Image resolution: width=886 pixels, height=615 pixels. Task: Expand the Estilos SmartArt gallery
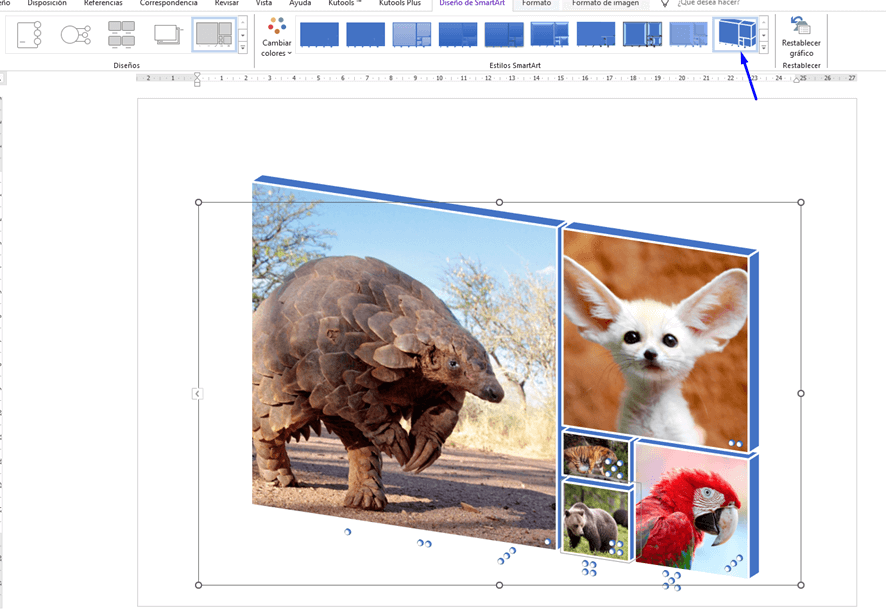764,47
